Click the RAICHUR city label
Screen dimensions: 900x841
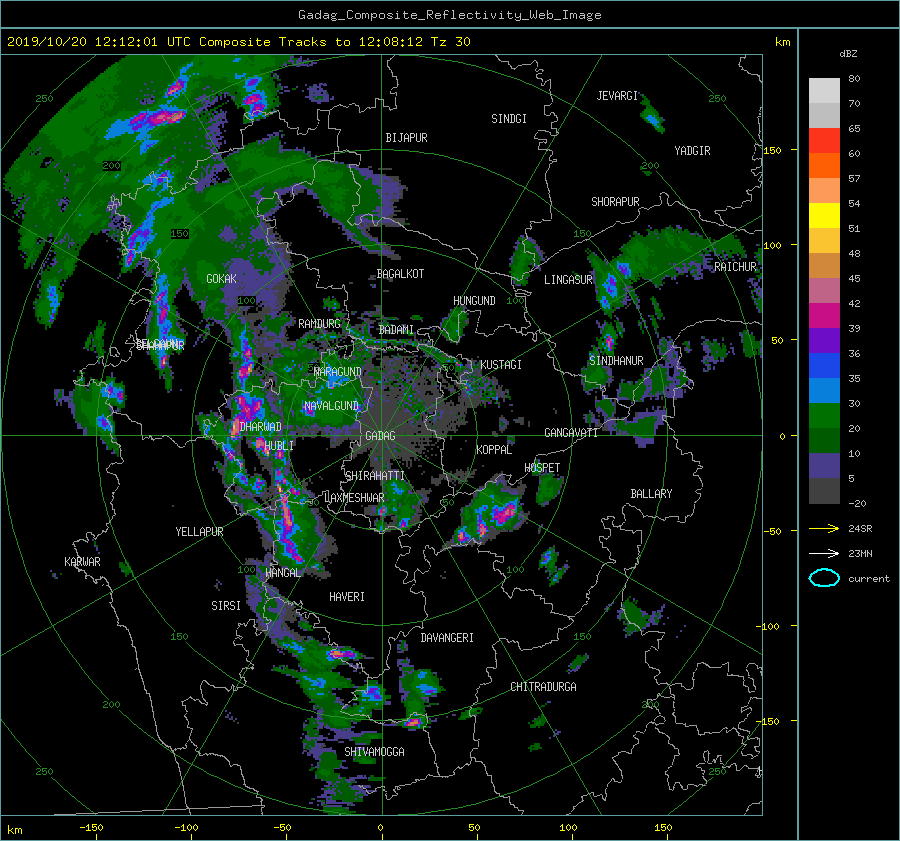pyautogui.click(x=735, y=267)
